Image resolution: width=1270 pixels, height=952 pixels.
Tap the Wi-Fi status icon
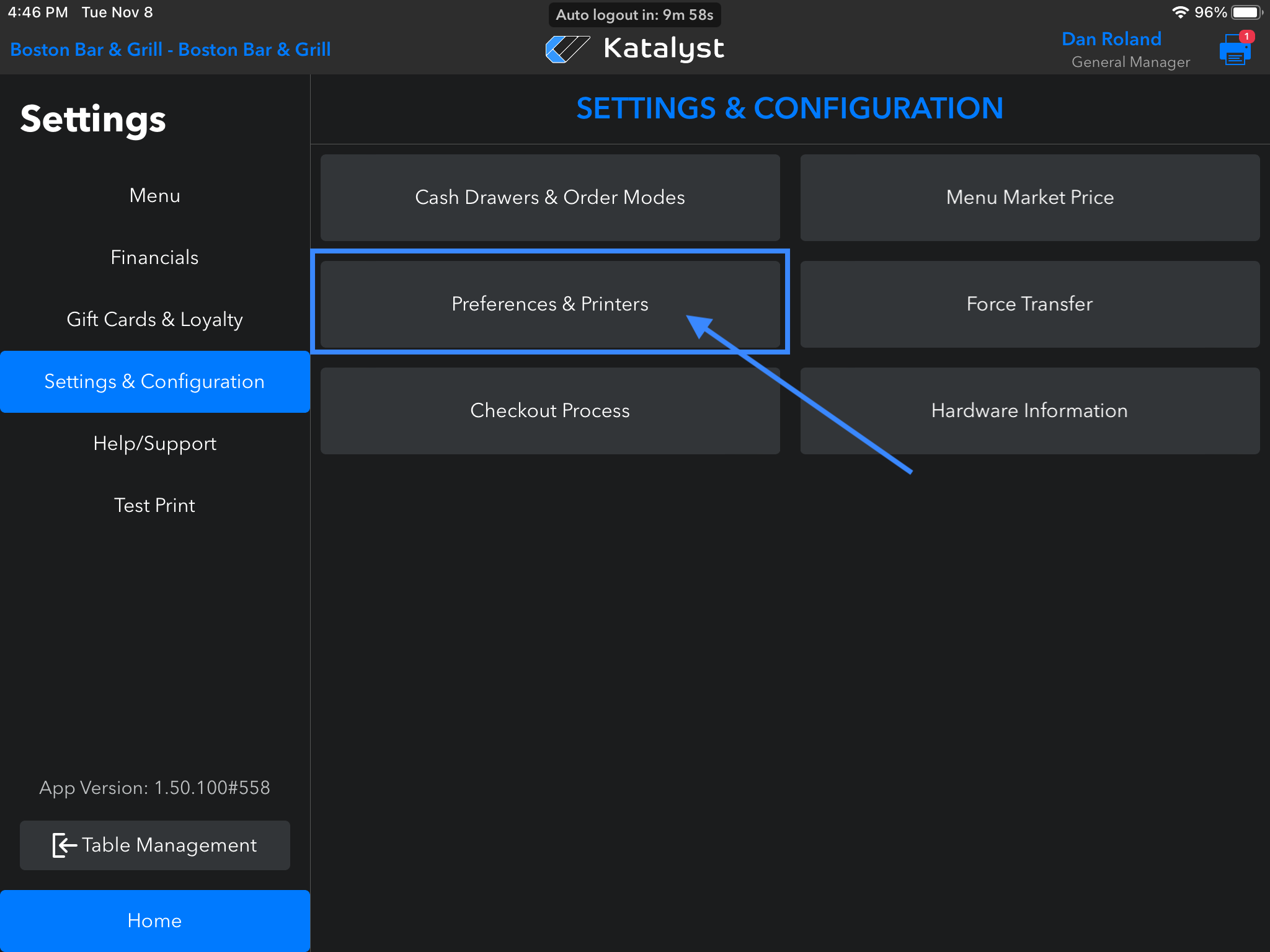(x=1180, y=12)
